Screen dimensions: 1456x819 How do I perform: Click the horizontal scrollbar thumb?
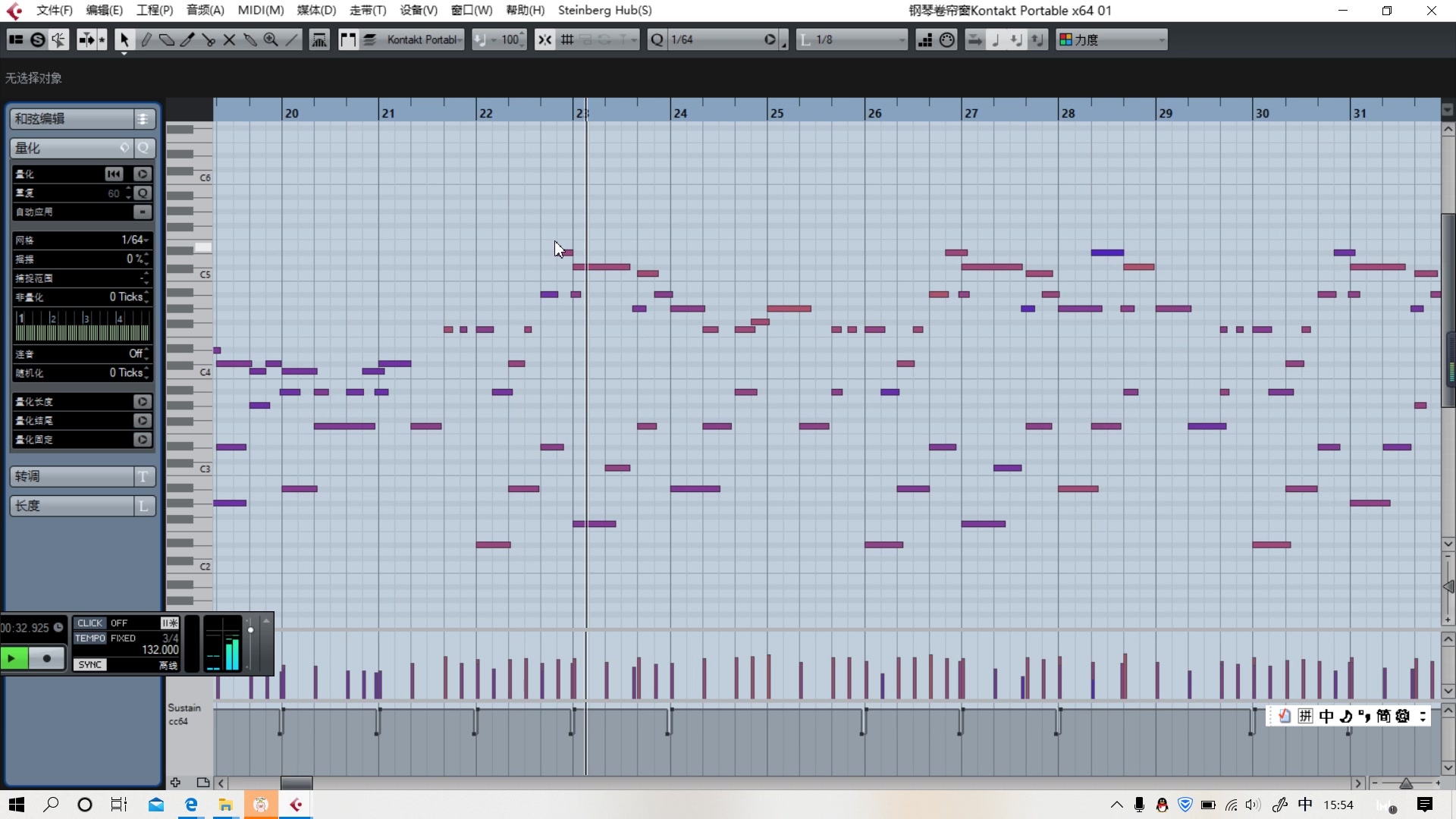click(x=297, y=783)
